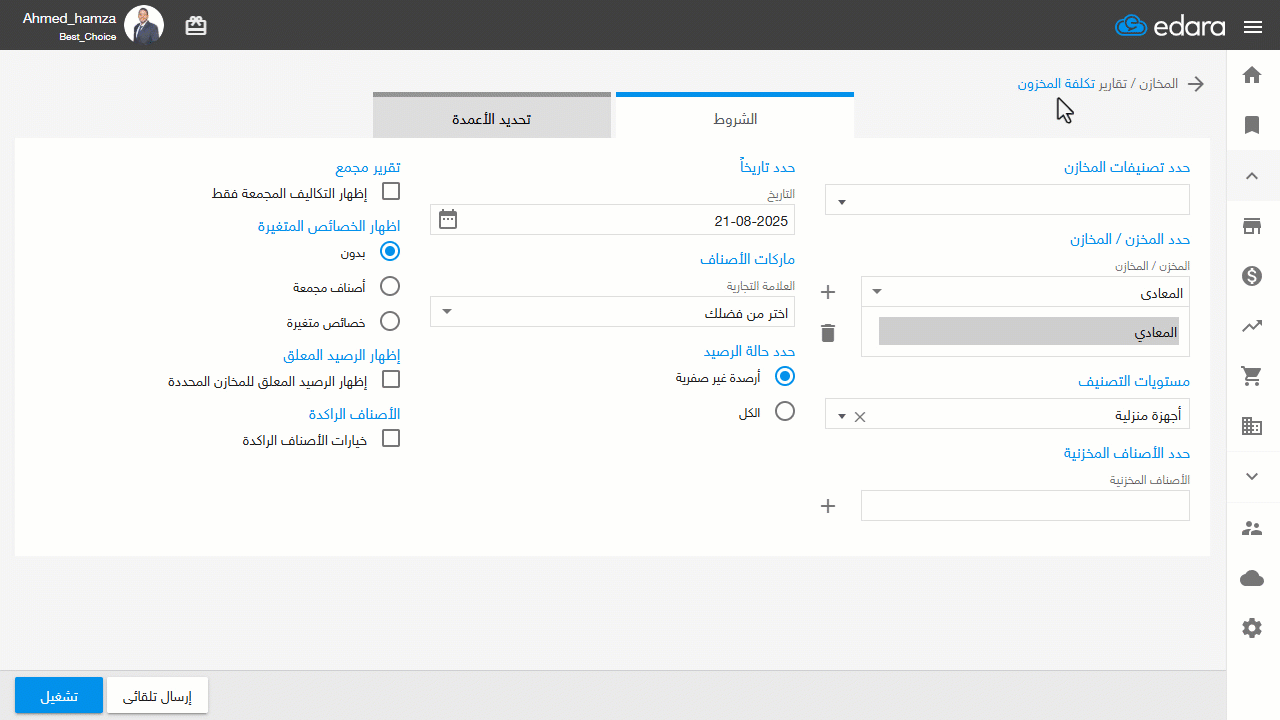The height and width of the screenshot is (720, 1280).
Task: Open the trending chart icon in sidebar
Action: 1252,326
